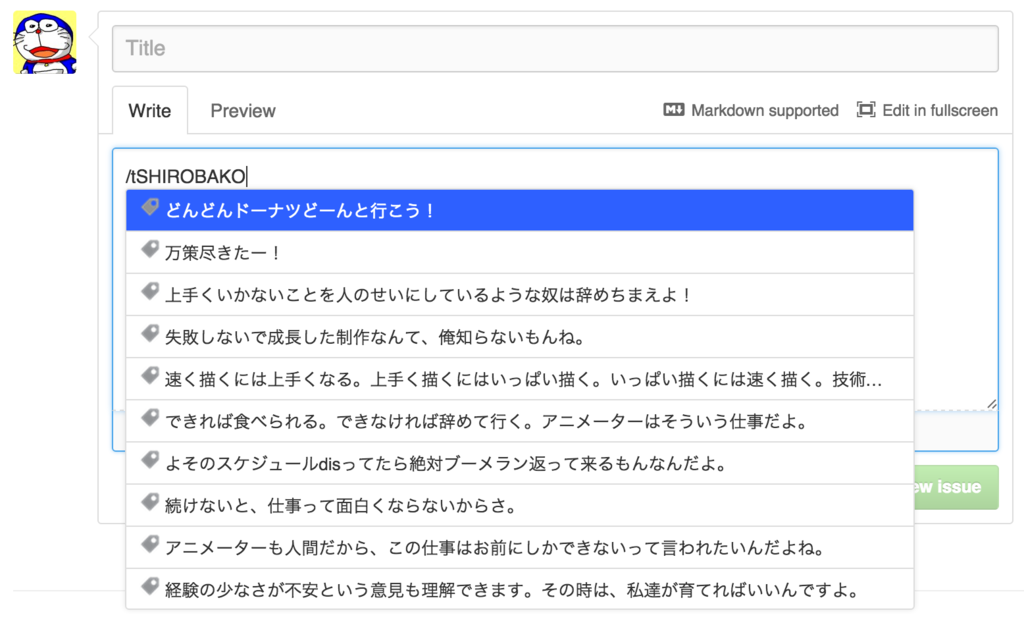Click tag icon beside よそのスケジュール row
Image resolution: width=1024 pixels, height=623 pixels.
point(150,460)
